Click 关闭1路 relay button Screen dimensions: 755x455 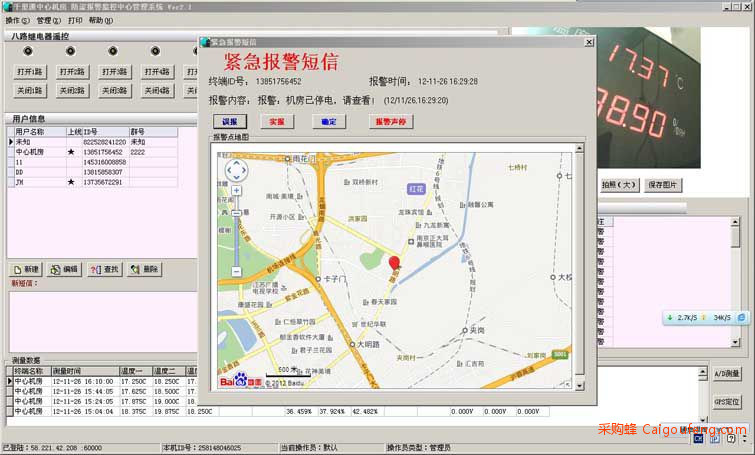coord(30,91)
